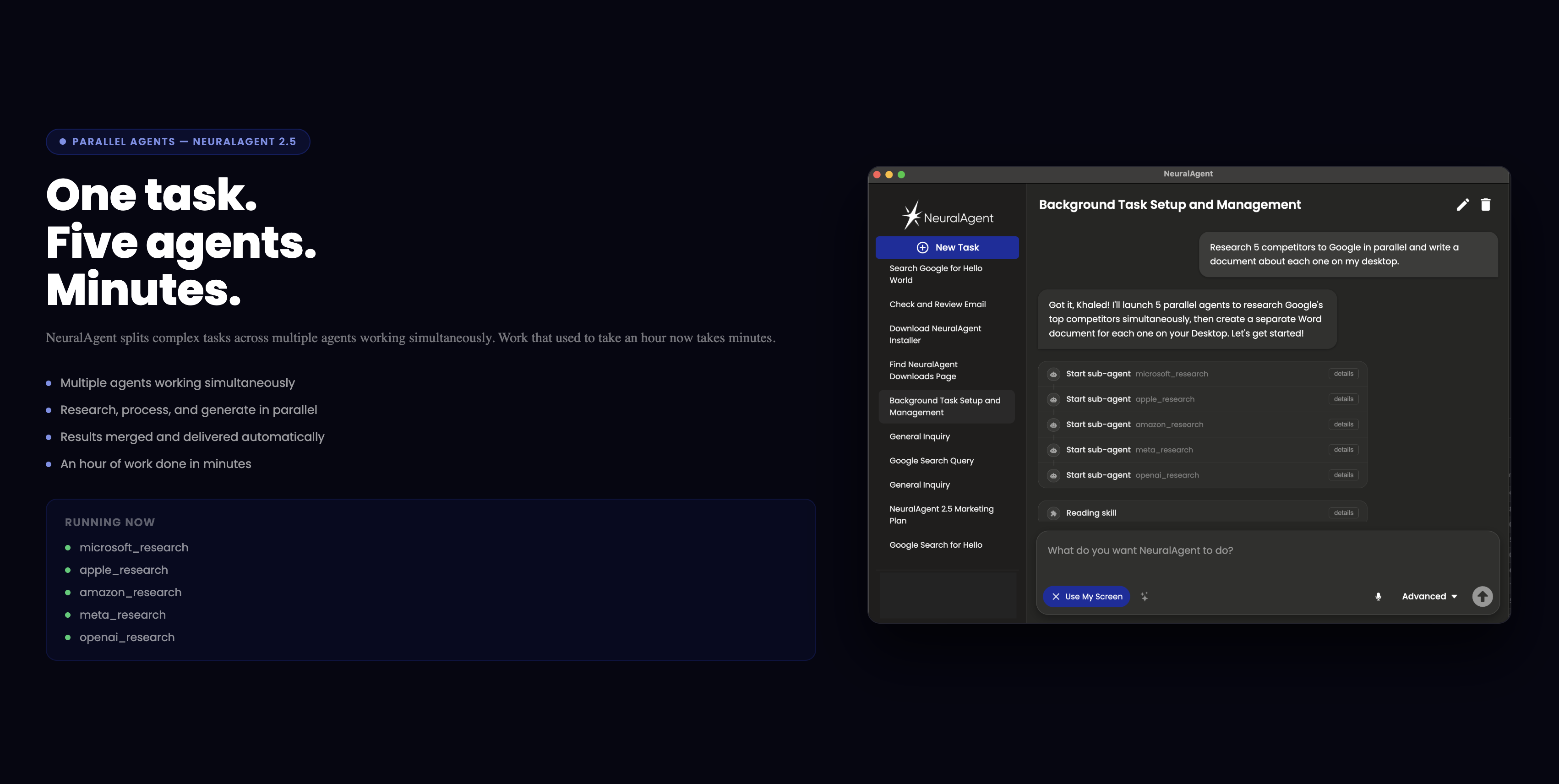Click bullet Multiple agents working simultaneously
This screenshot has height=784, width=1559.
pos(177,383)
